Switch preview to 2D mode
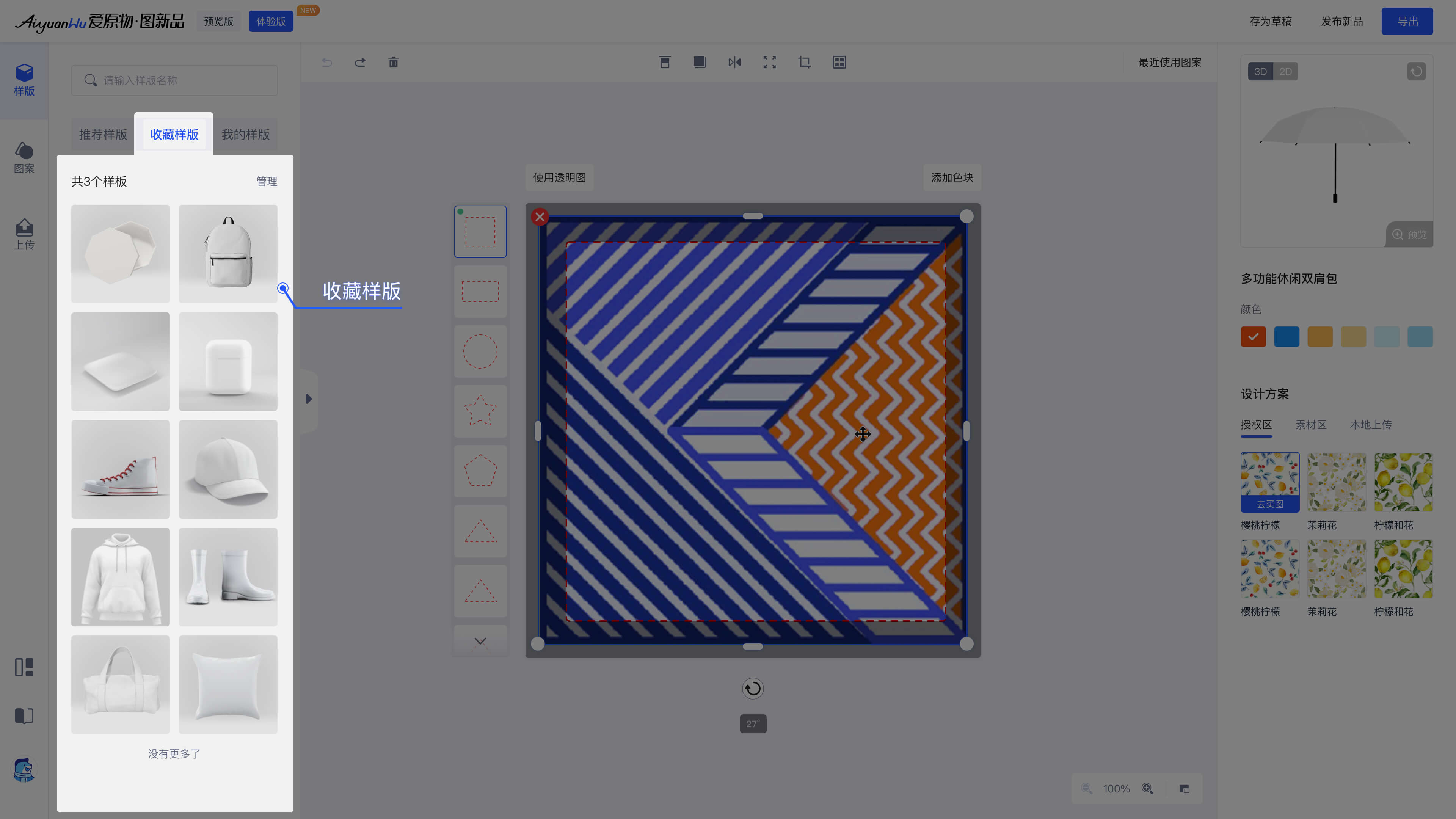1456x819 pixels. click(x=1285, y=72)
